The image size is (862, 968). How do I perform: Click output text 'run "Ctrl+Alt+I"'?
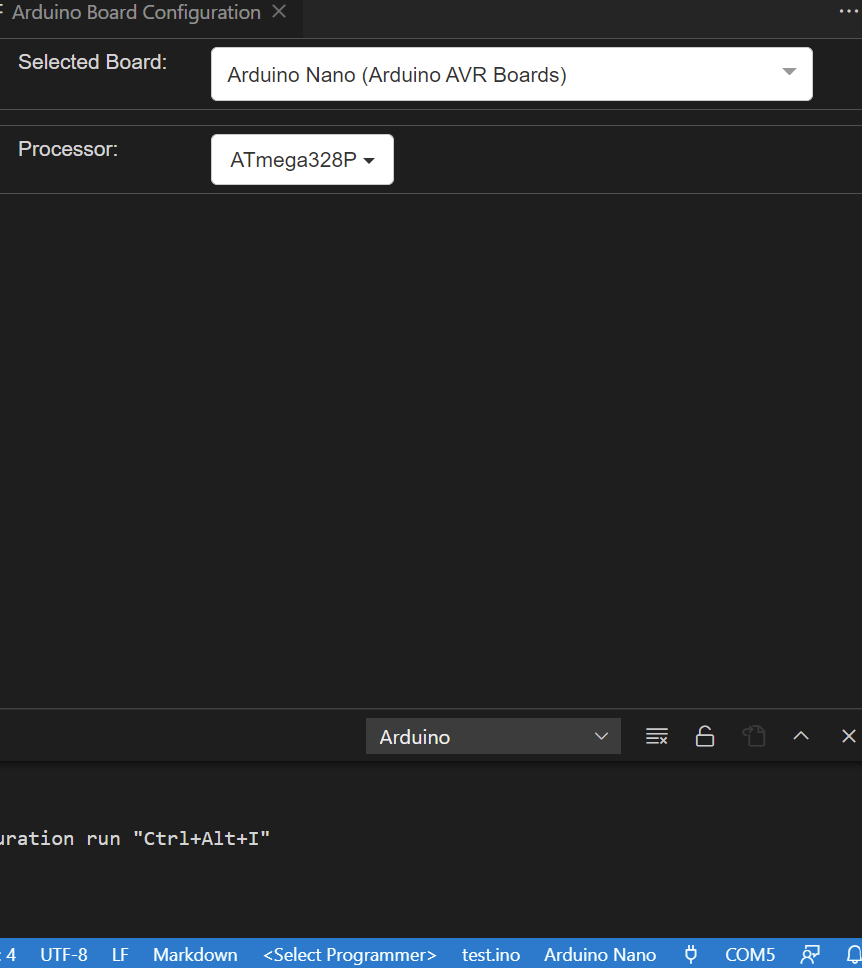coord(178,838)
